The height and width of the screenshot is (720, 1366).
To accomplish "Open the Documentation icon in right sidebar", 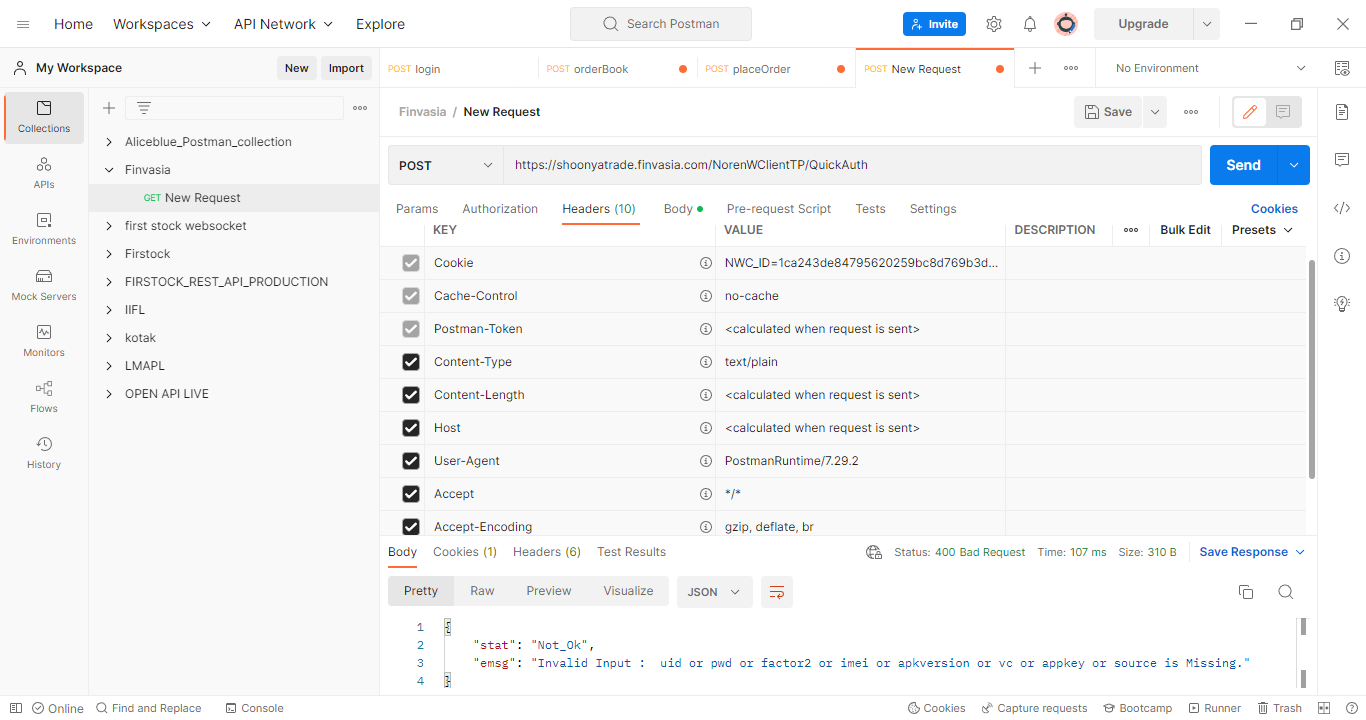I will coord(1342,112).
